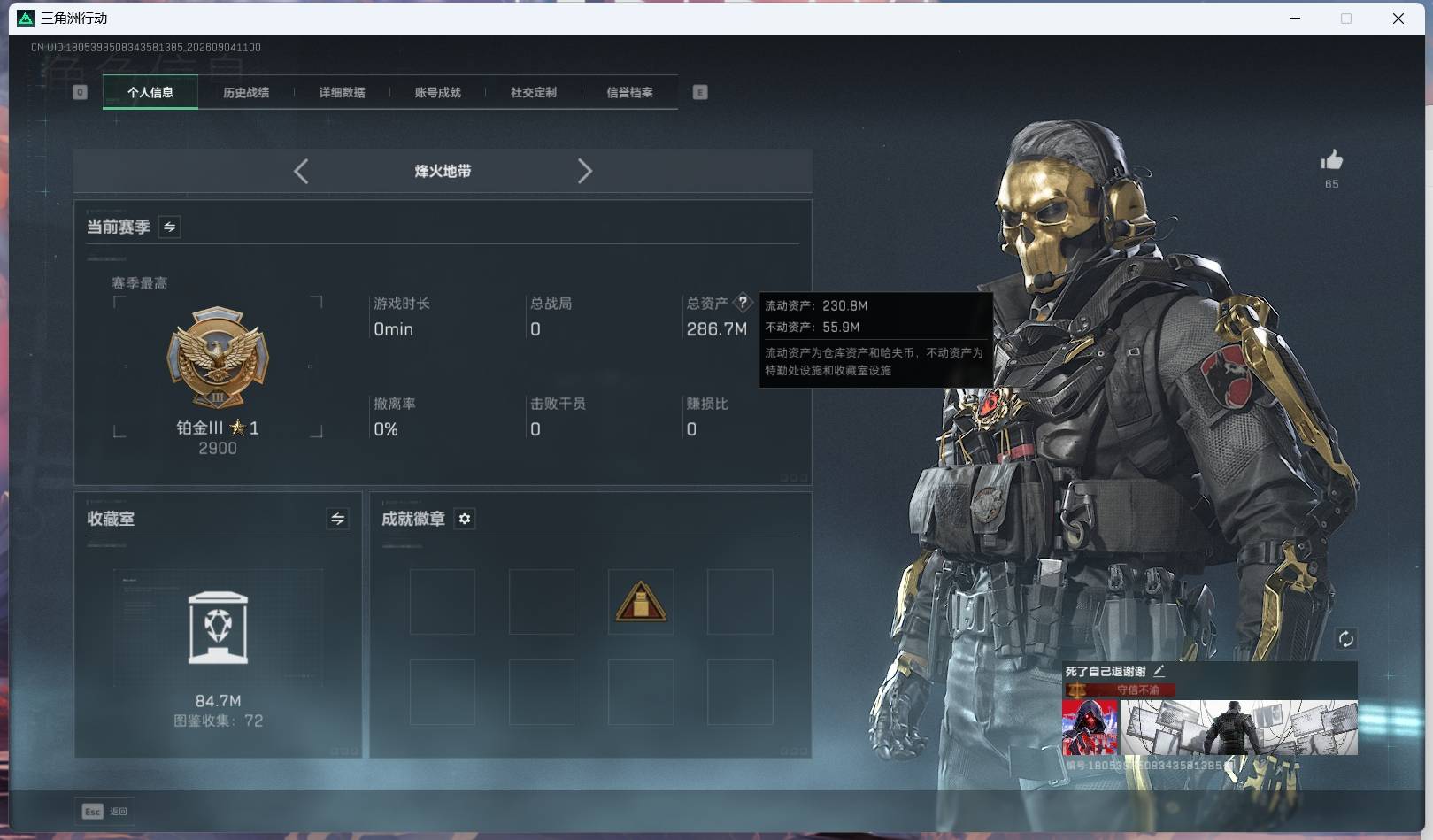
Task: Click the 烽火地带 mode title
Action: [443, 171]
